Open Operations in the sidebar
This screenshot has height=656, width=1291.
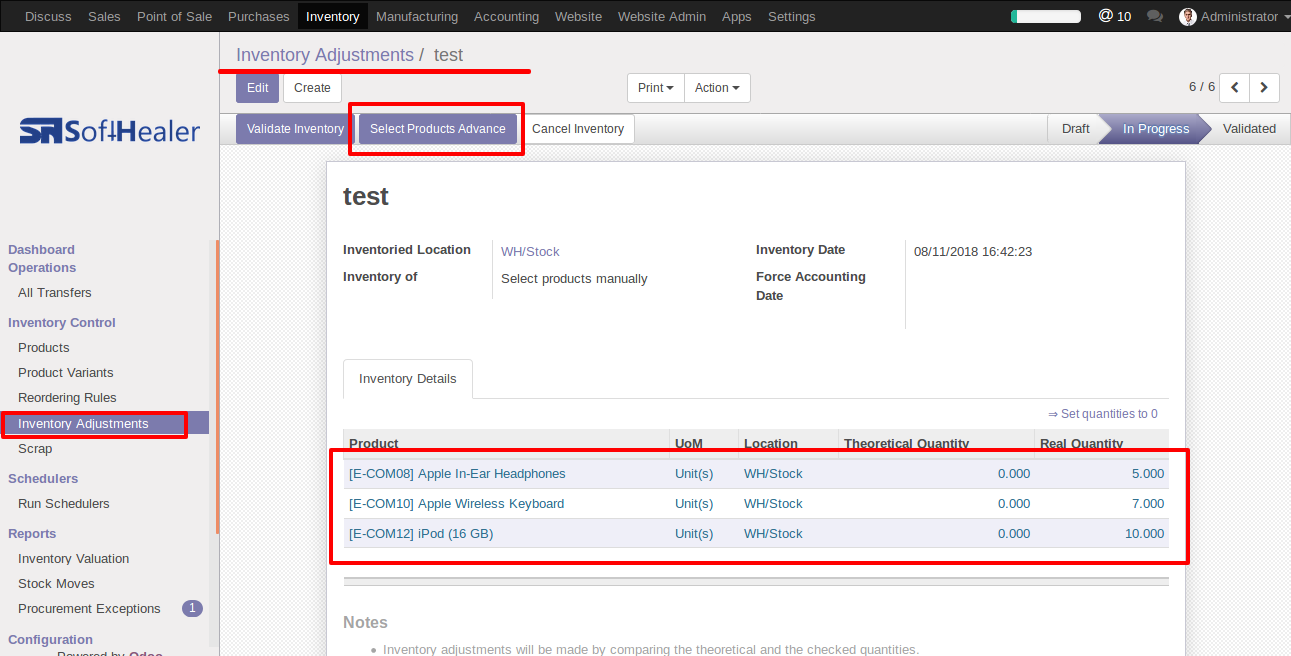(x=42, y=268)
